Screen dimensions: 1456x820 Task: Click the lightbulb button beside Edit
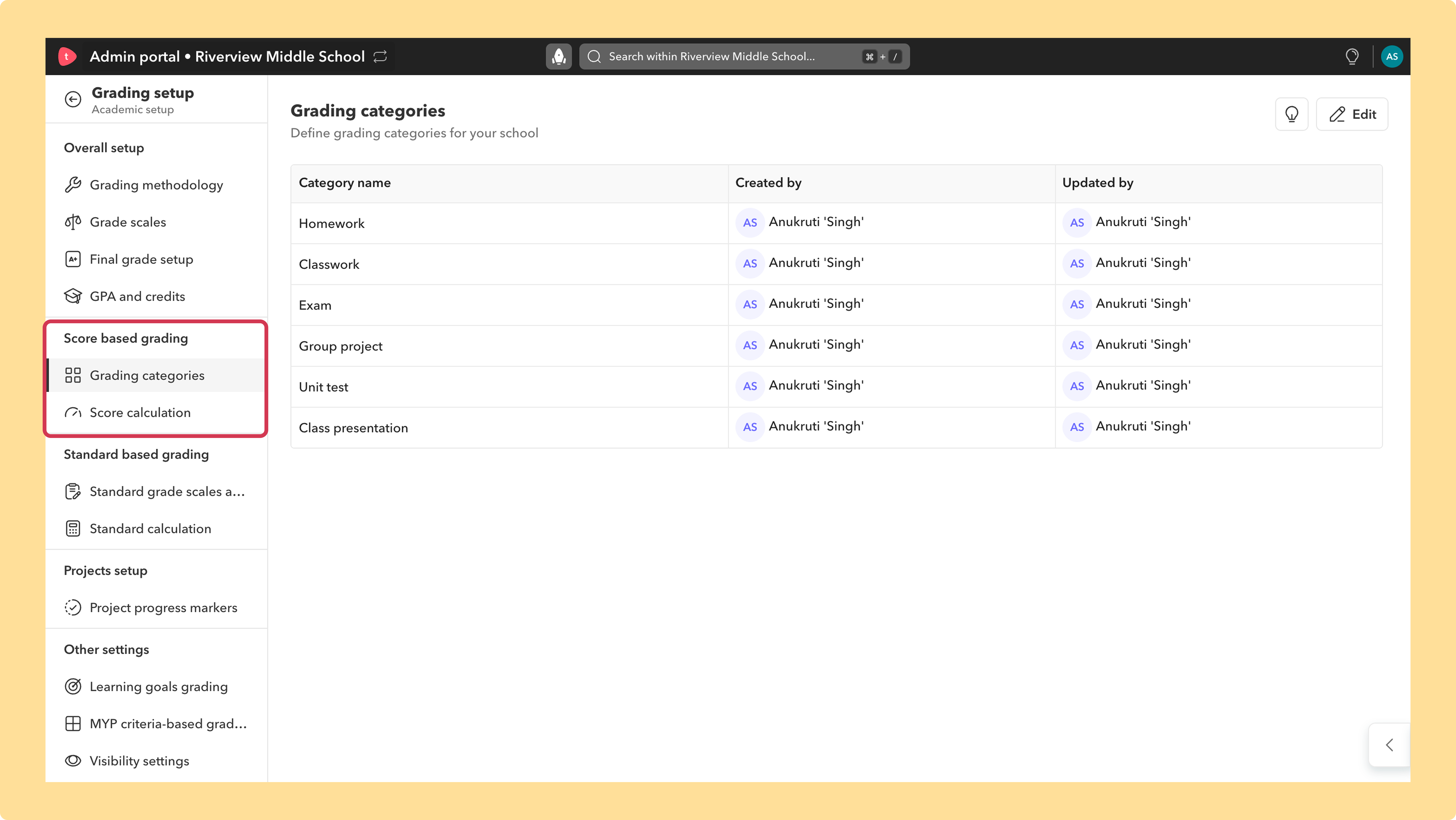[1292, 114]
